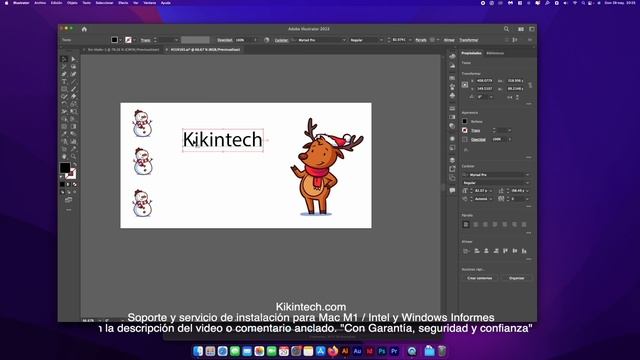Toggle the reference point locator in Transformar
The image size is (640, 360).
(465, 84)
